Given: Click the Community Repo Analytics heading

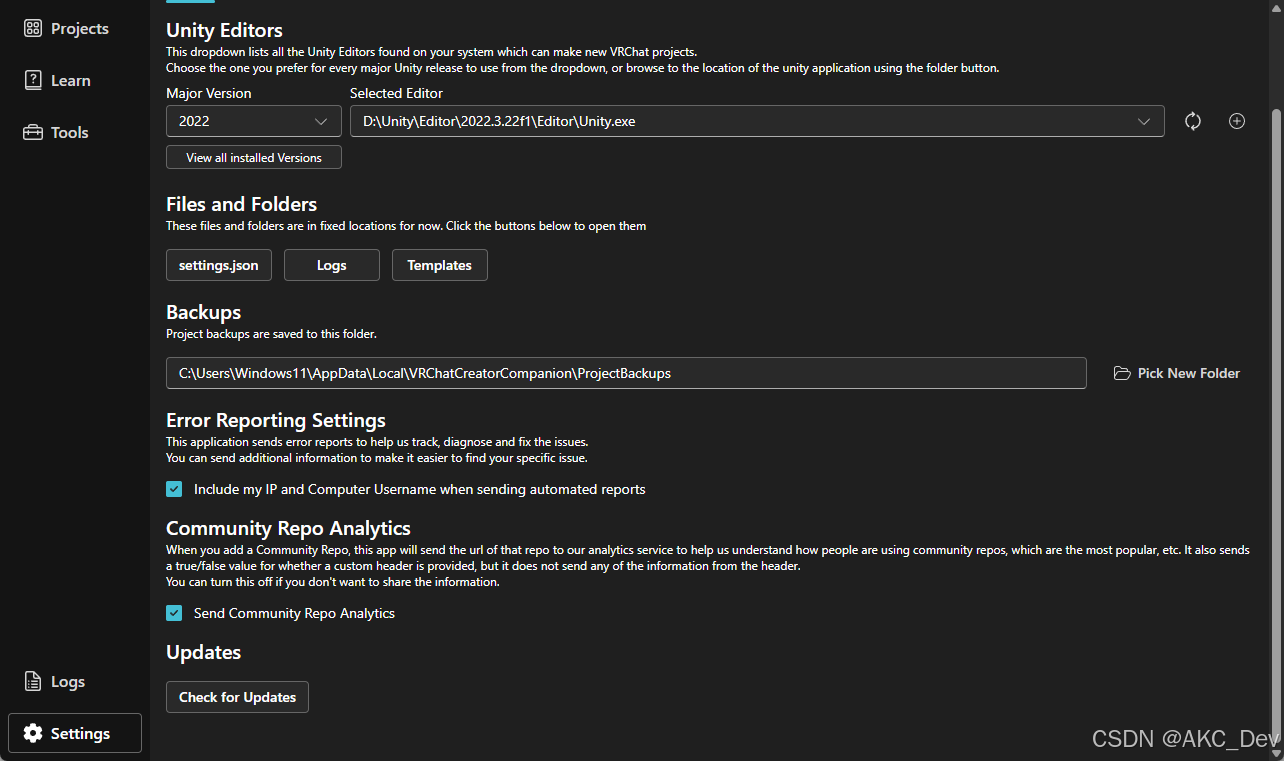Looking at the screenshot, I should pyautogui.click(x=288, y=528).
